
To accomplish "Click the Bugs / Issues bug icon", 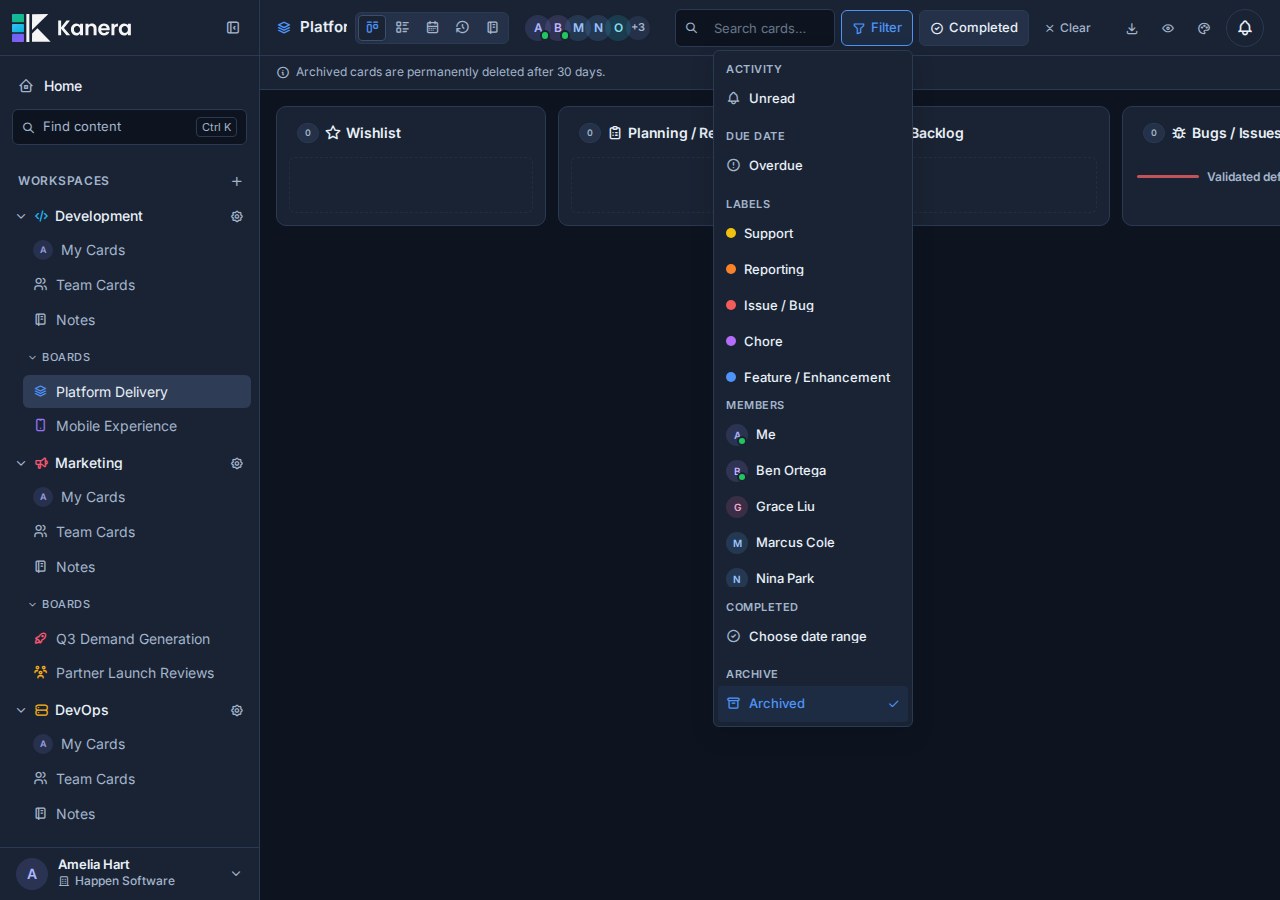I will 1179,133.
